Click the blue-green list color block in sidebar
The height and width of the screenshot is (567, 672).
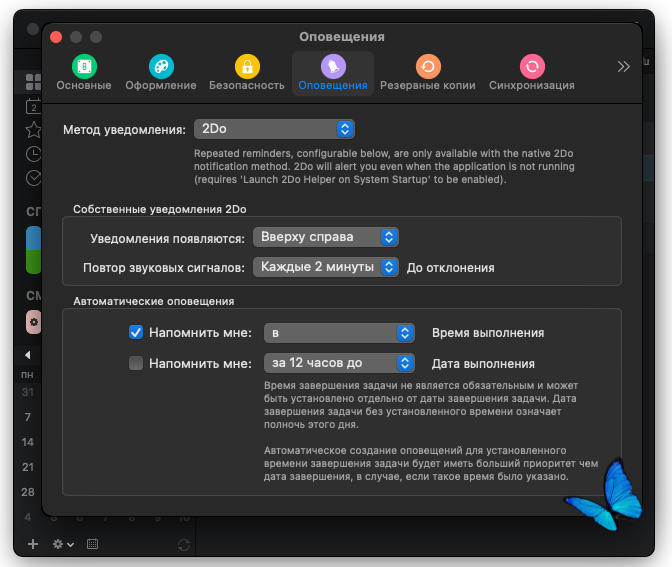click(34, 250)
